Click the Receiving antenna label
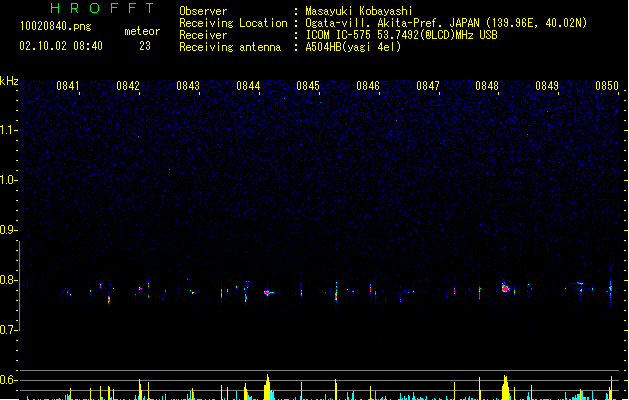629x400 pixels. pos(230,47)
